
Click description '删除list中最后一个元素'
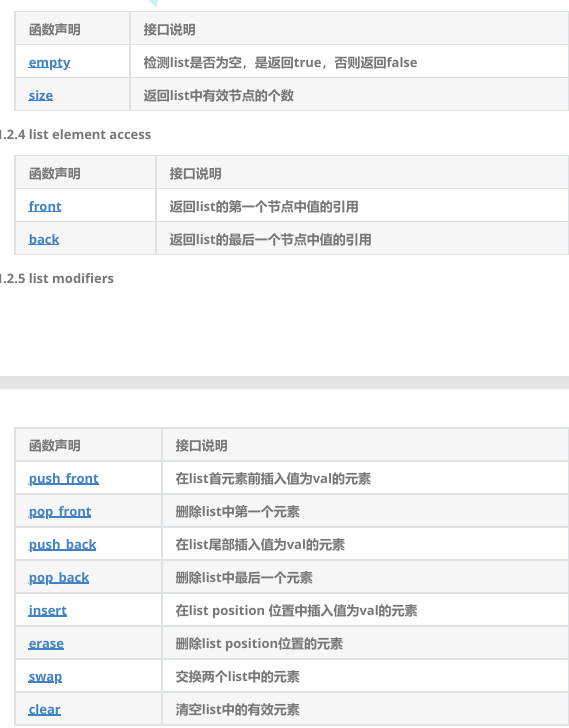[x=244, y=578]
